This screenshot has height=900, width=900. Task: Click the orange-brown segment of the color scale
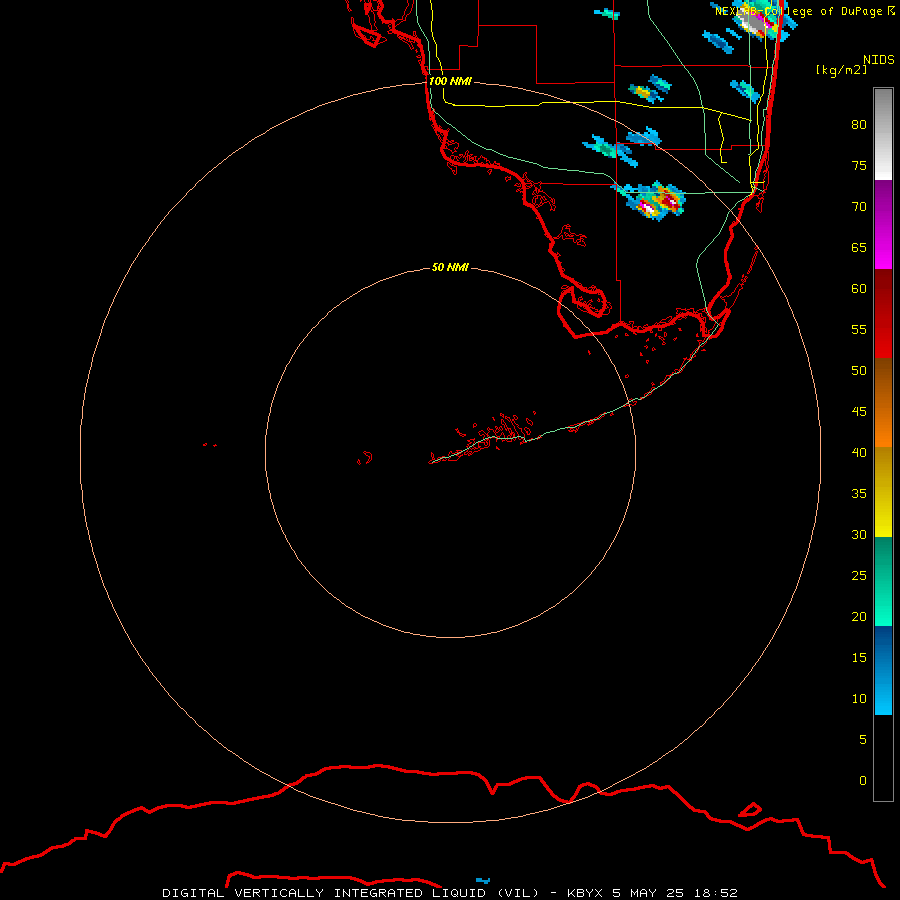pyautogui.click(x=883, y=402)
